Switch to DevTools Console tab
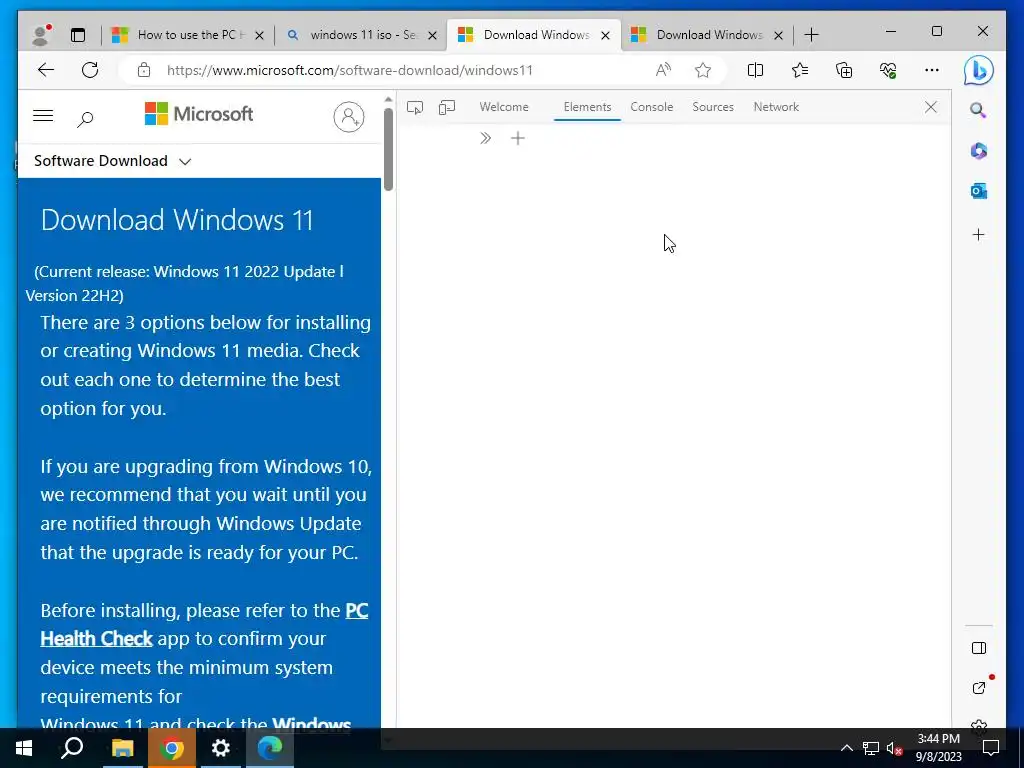1024x768 pixels. (652, 107)
